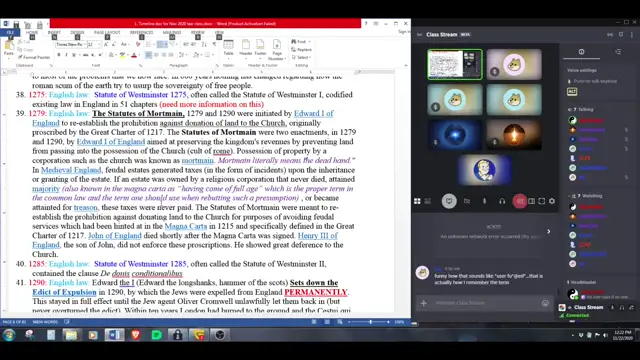Open the emoji picker in Discord message box
This screenshot has height=360, width=640.
pos(545,303)
